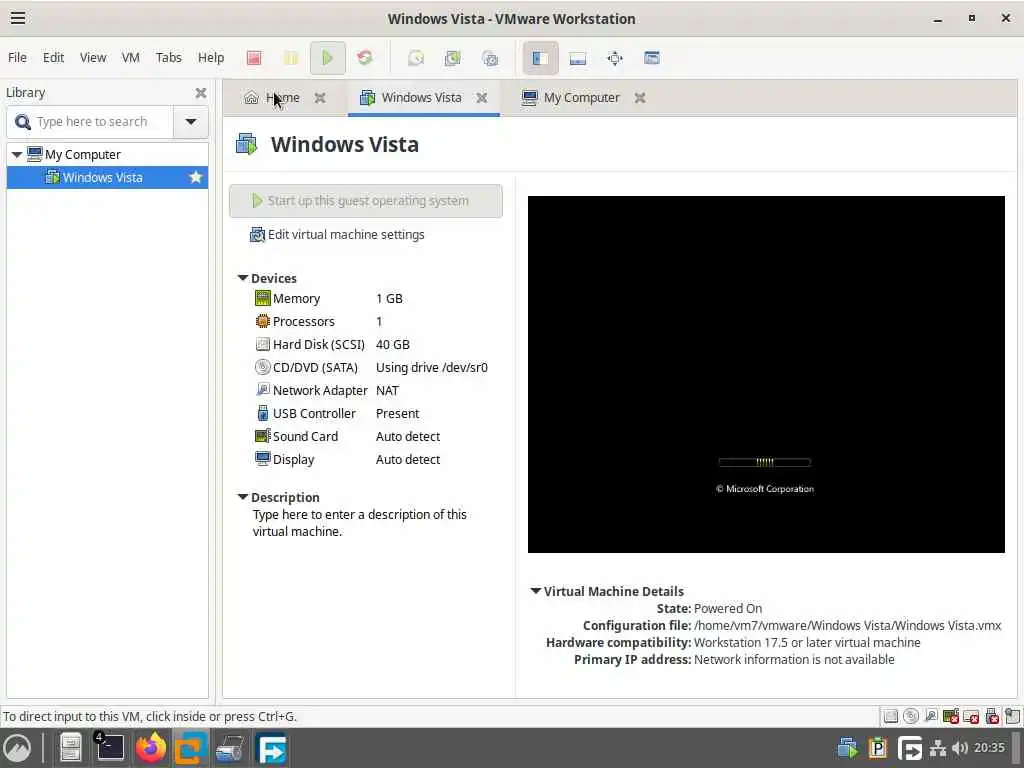
Task: Click the Revert to Snapshot toolbar icon
Action: [x=453, y=58]
